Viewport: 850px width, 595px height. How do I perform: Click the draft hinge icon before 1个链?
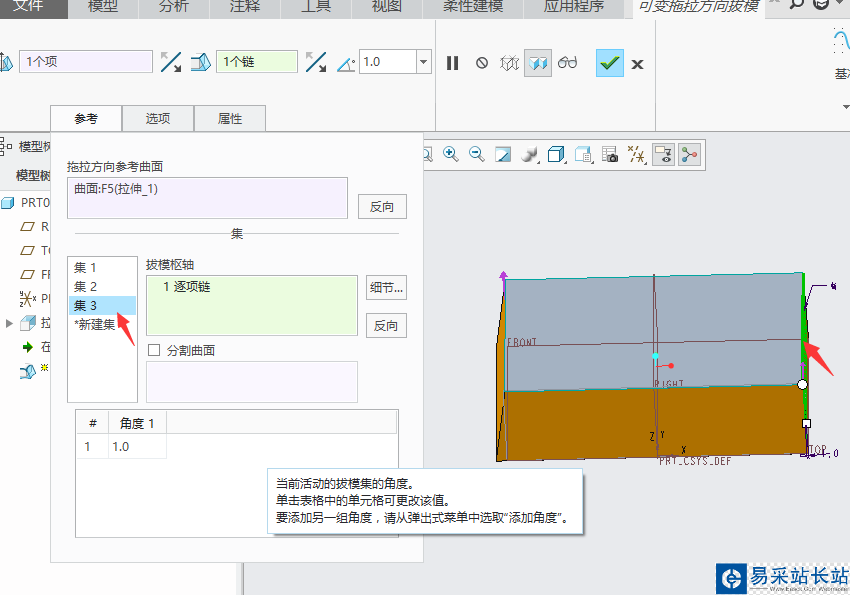(201, 62)
